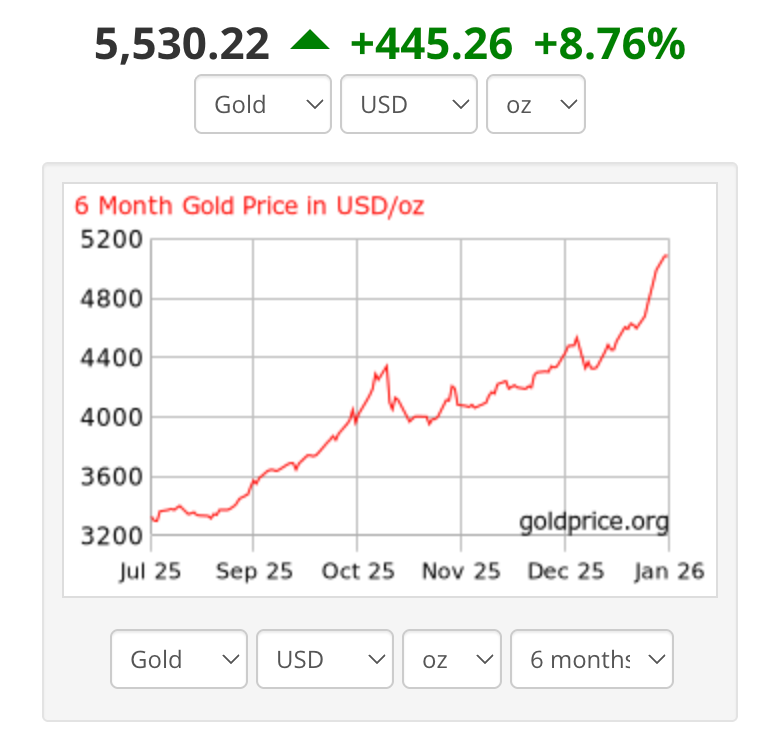This screenshot has width=782, height=746.
Task: Click the goldprice.org watermark in chart
Action: pyautogui.click(x=593, y=521)
